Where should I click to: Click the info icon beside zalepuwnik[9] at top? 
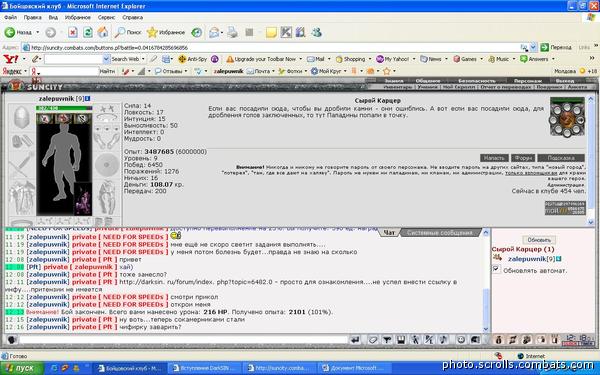(88, 99)
